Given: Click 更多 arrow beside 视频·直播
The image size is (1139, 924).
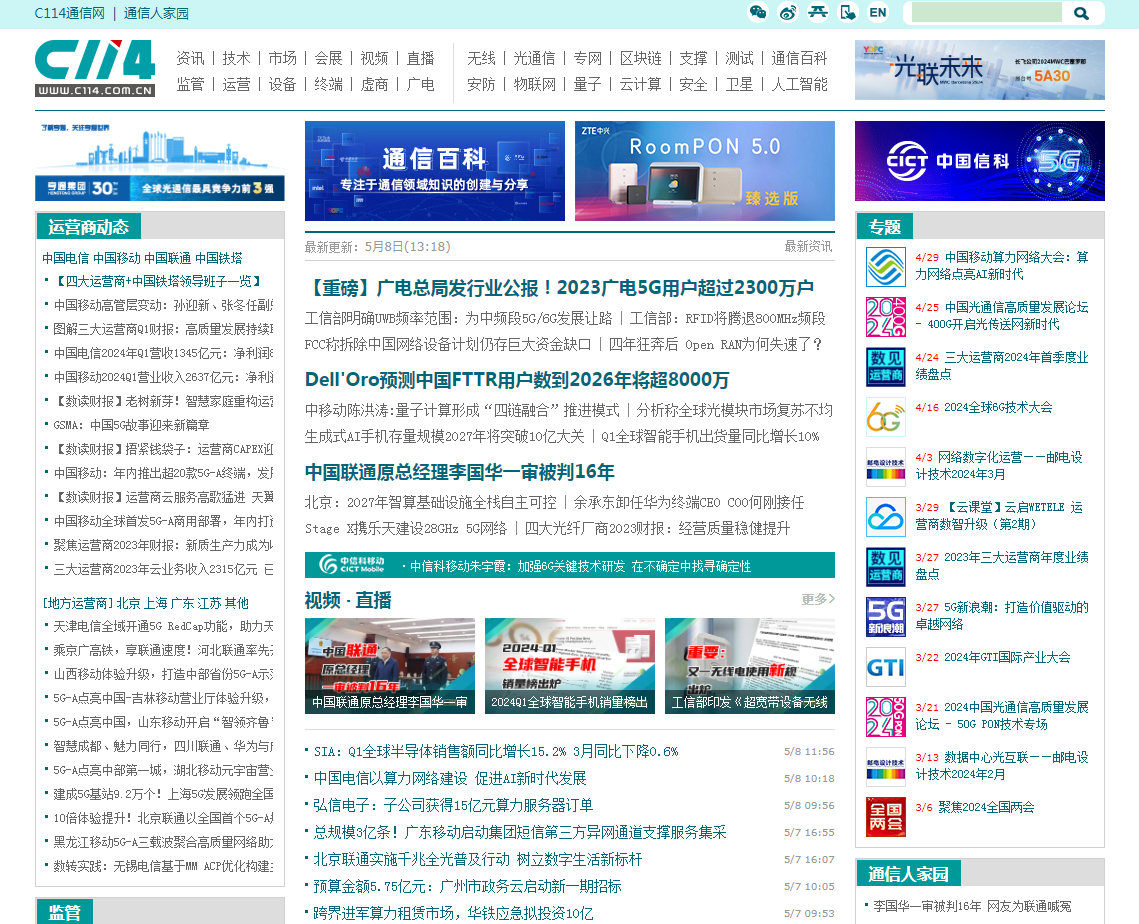Looking at the screenshot, I should pyautogui.click(x=818, y=599).
